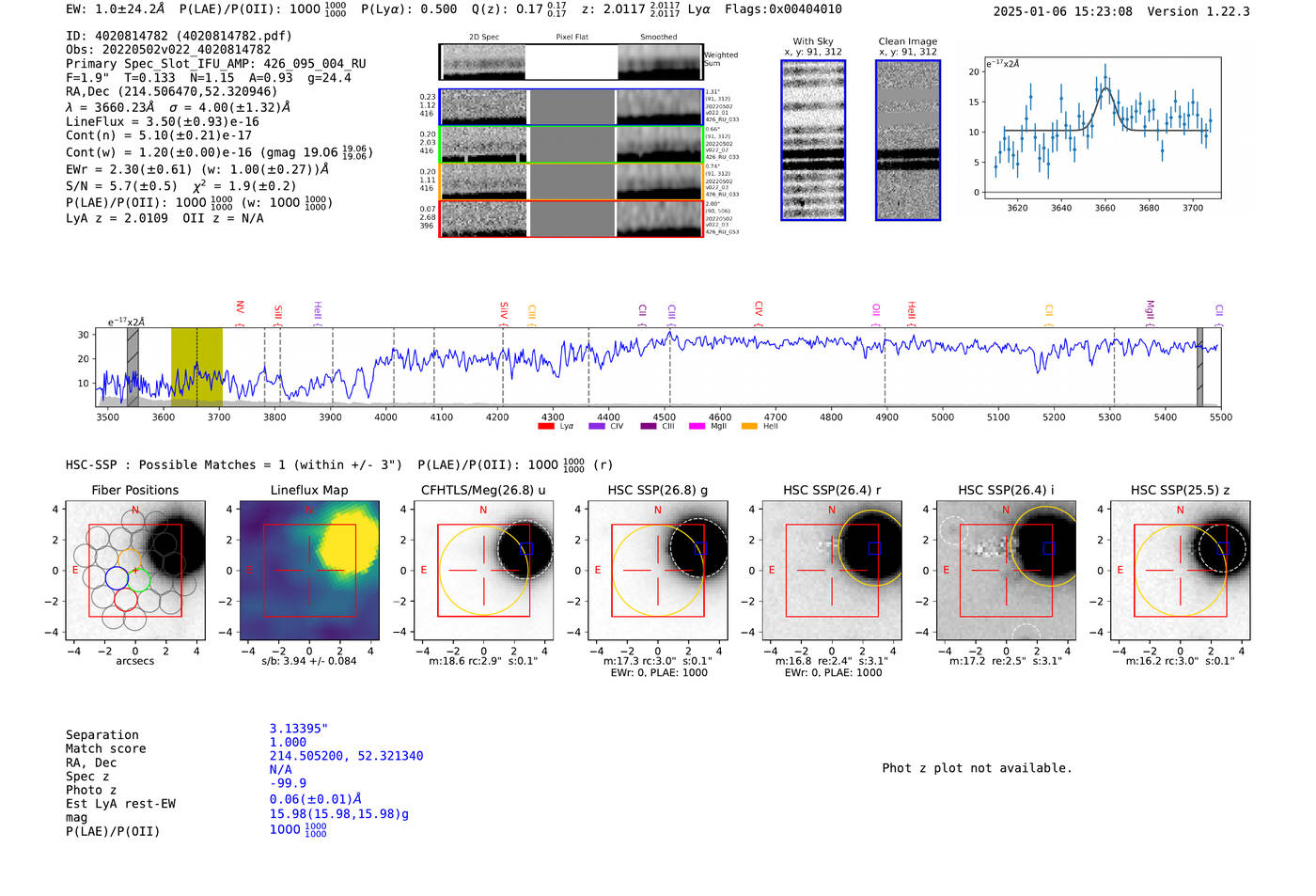The height and width of the screenshot is (896, 1316).
Task: Click the Weighted Sum 2D spectrum row
Action: 571,62
